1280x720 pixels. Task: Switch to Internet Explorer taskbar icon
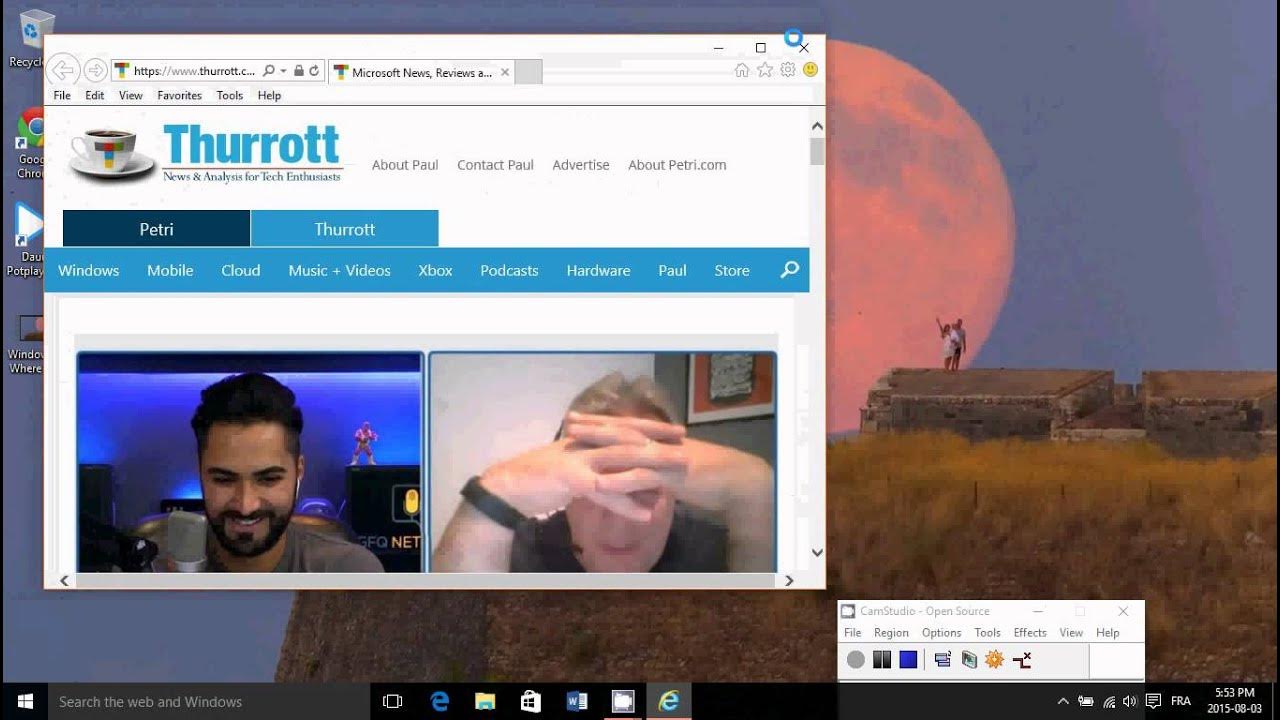tap(669, 702)
